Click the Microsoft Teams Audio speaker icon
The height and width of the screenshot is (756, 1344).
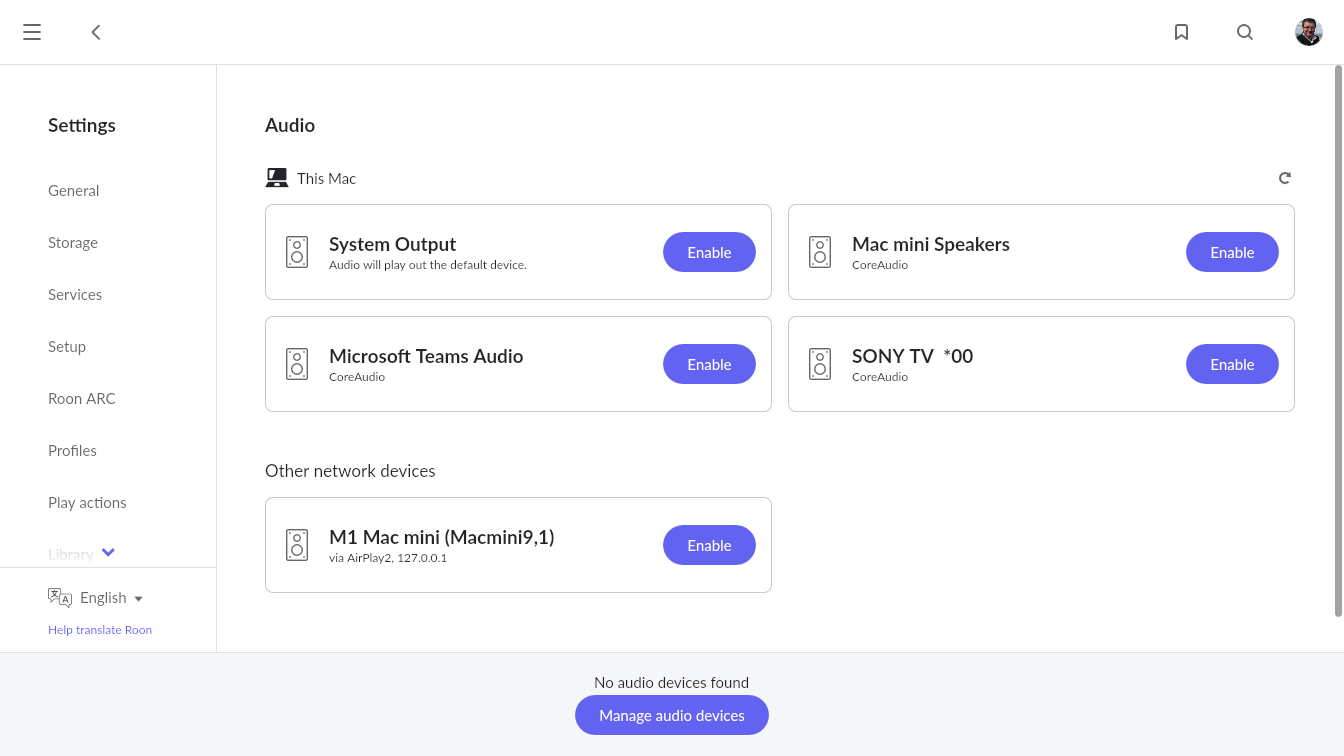coord(297,364)
